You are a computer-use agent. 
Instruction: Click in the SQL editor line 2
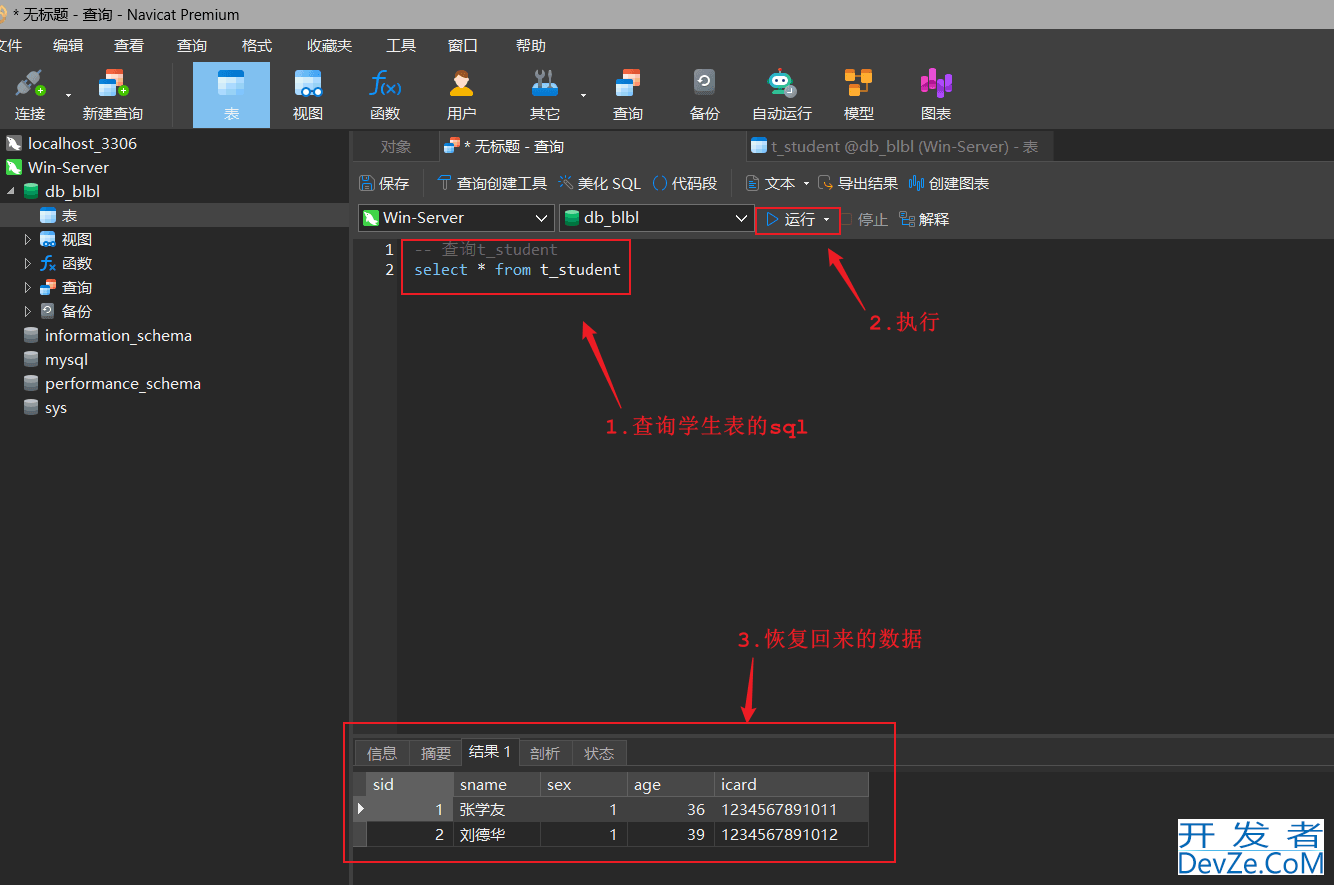(517, 270)
